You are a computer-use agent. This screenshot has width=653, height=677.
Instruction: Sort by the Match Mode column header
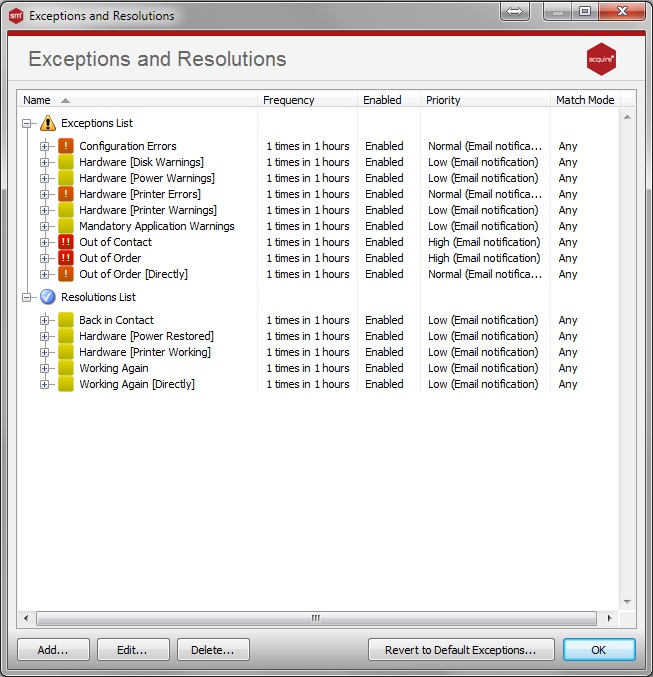click(x=585, y=100)
